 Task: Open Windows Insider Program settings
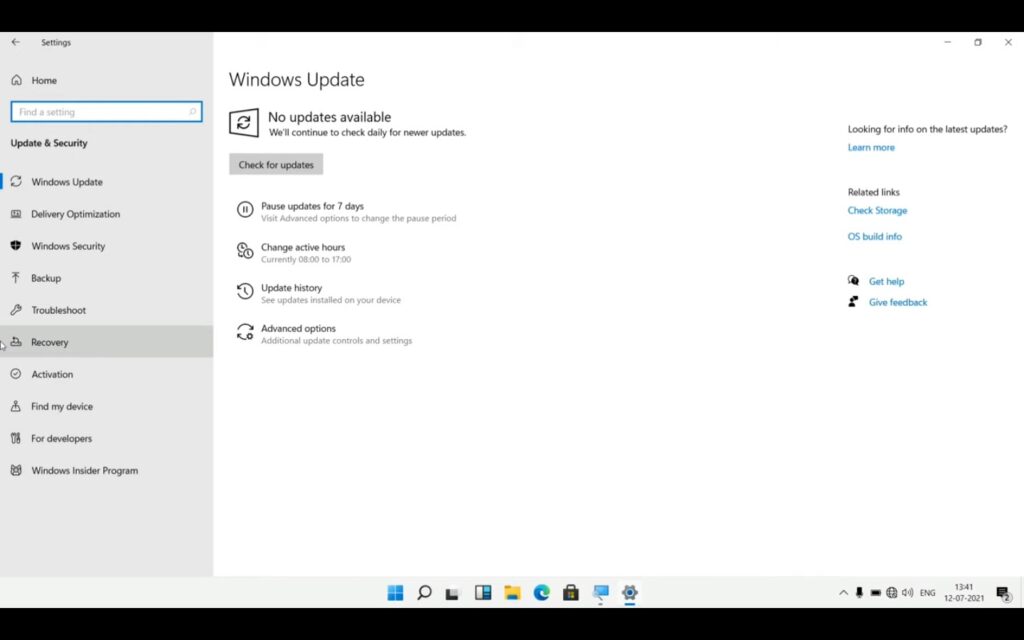tap(84, 470)
